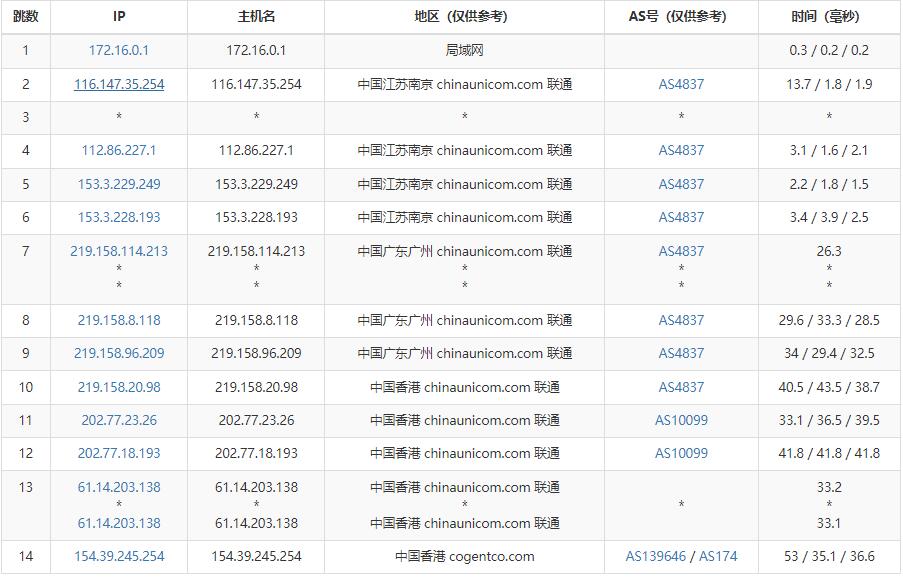Click AS4837 link in hop 2 row

tap(681, 84)
